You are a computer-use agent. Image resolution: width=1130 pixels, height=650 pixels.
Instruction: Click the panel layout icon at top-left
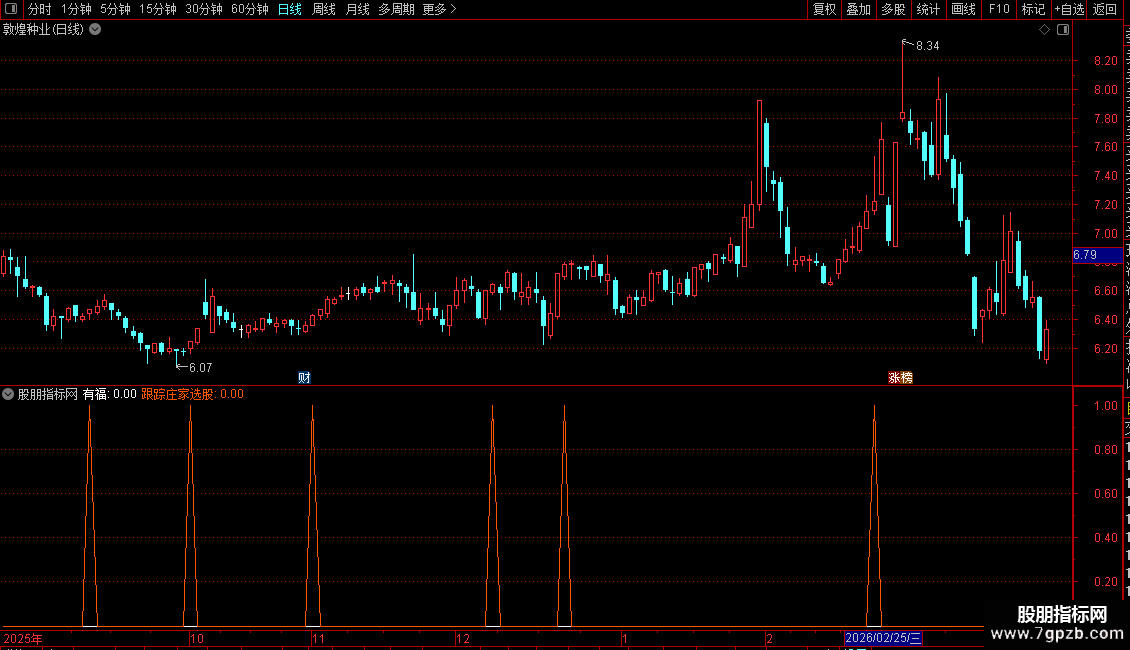pos(11,9)
